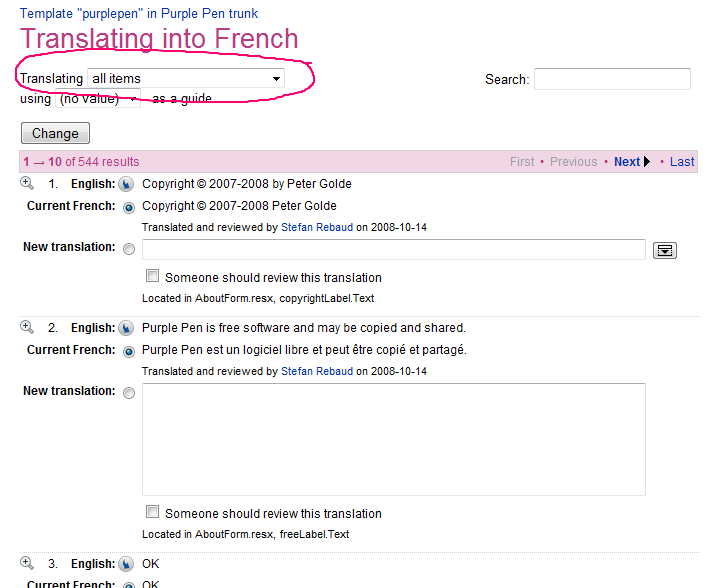This screenshot has height=588, width=716.
Task: Open the Template purplepen trunk link
Action: pyautogui.click(x=139, y=14)
